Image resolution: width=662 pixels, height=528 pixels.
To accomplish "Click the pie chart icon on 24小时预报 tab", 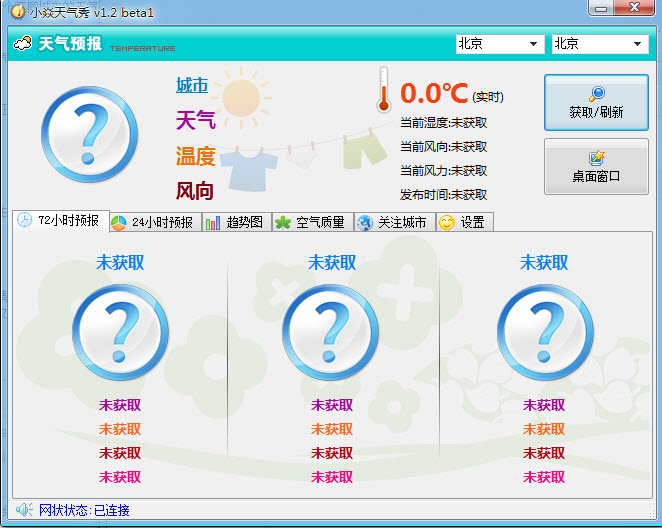I will click(119, 222).
